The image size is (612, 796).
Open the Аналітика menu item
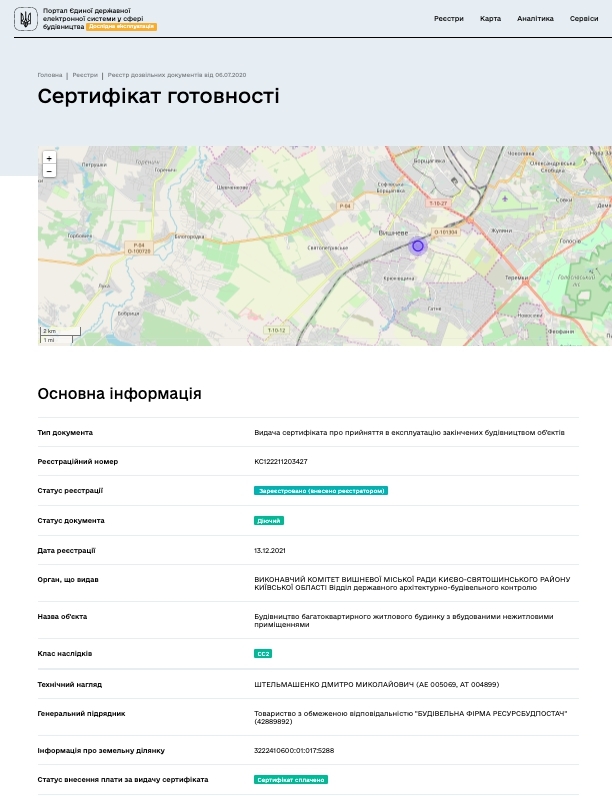tap(535, 19)
